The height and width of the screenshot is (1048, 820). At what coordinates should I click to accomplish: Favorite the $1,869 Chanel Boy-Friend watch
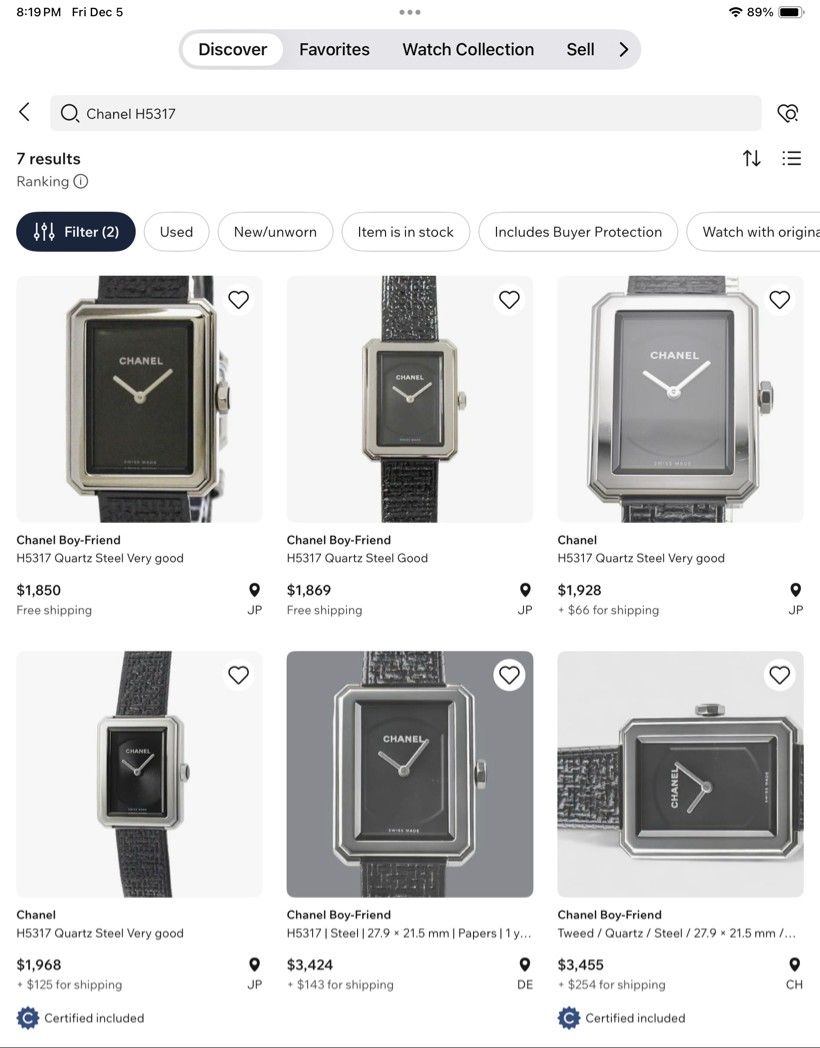click(509, 300)
